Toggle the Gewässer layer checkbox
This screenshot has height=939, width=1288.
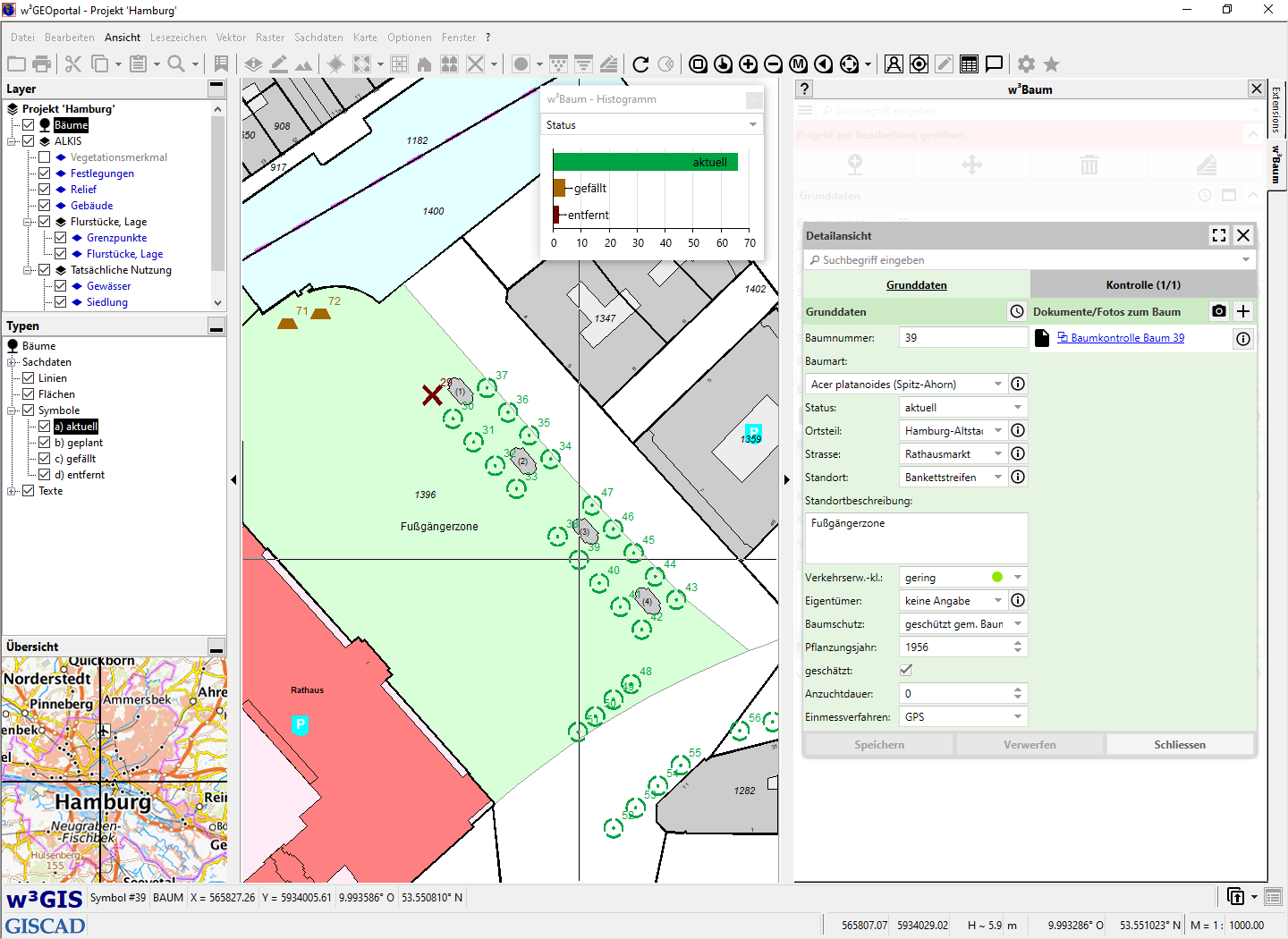(x=60, y=286)
